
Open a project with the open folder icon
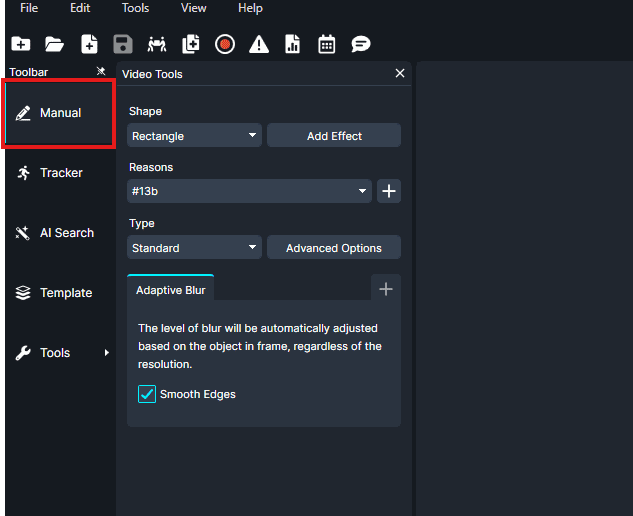pyautogui.click(x=54, y=44)
